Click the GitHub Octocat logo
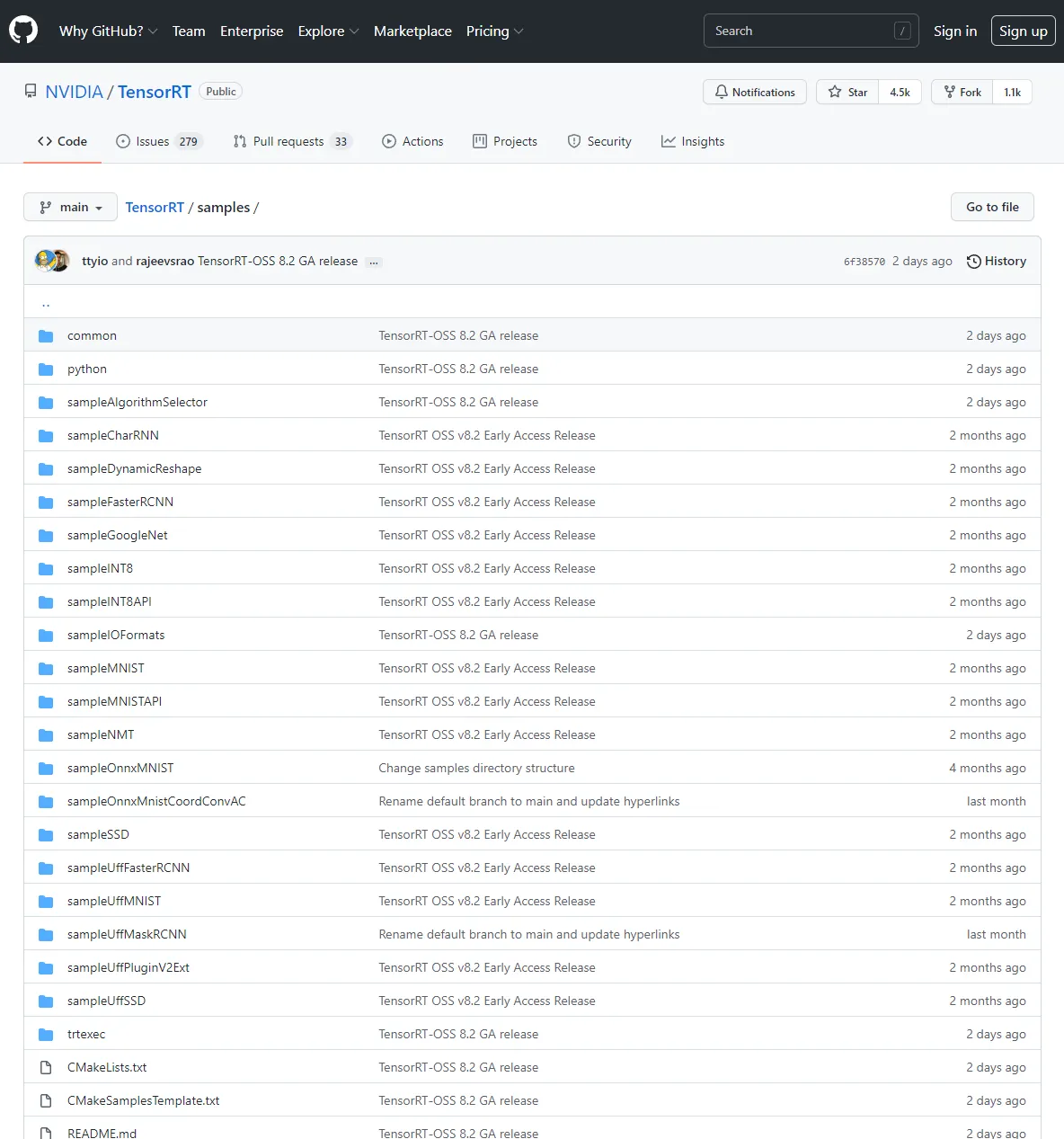 coord(23,31)
